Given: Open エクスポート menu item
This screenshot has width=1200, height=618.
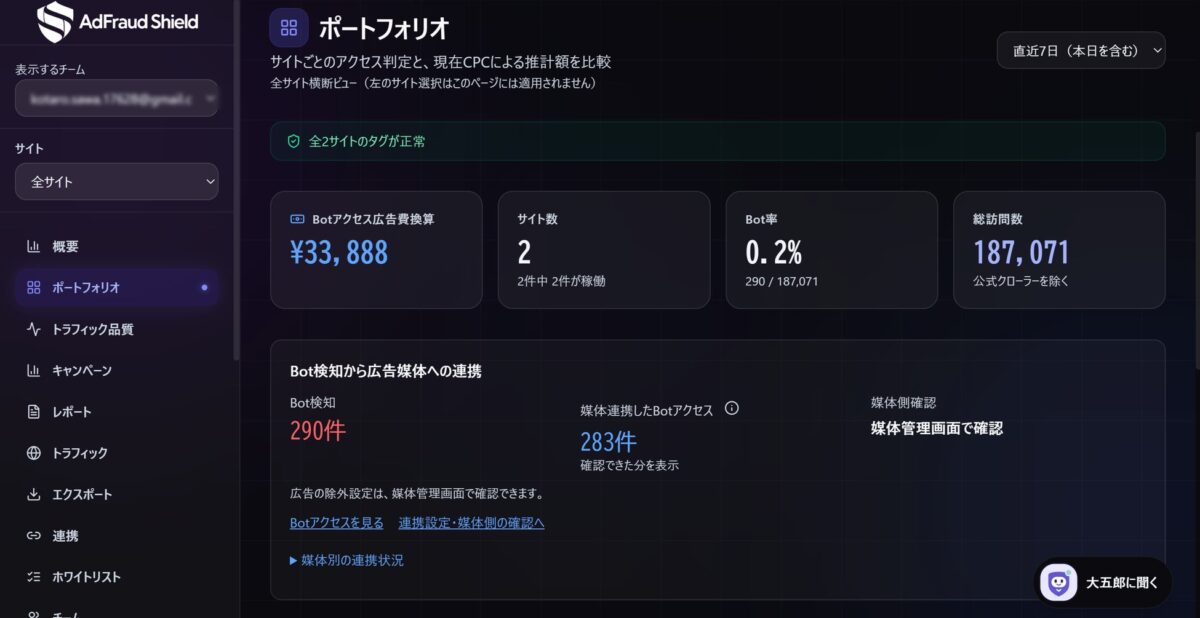Looking at the screenshot, I should click(117, 494).
